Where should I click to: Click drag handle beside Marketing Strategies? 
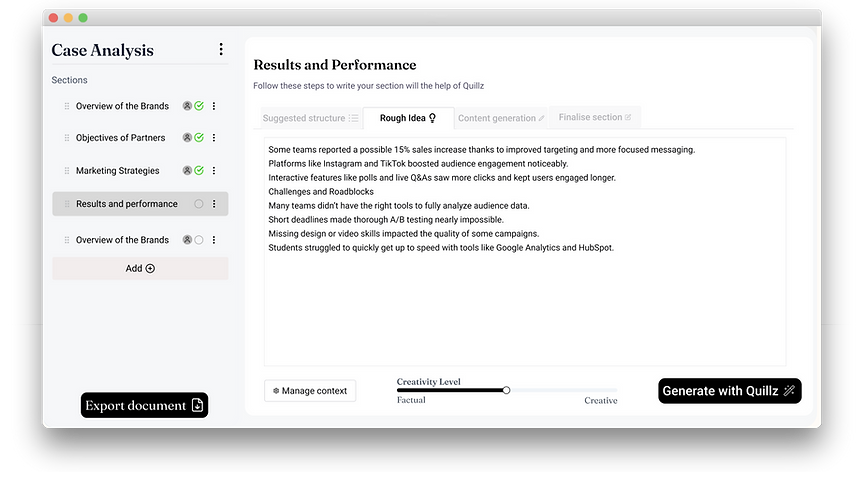coord(67,171)
